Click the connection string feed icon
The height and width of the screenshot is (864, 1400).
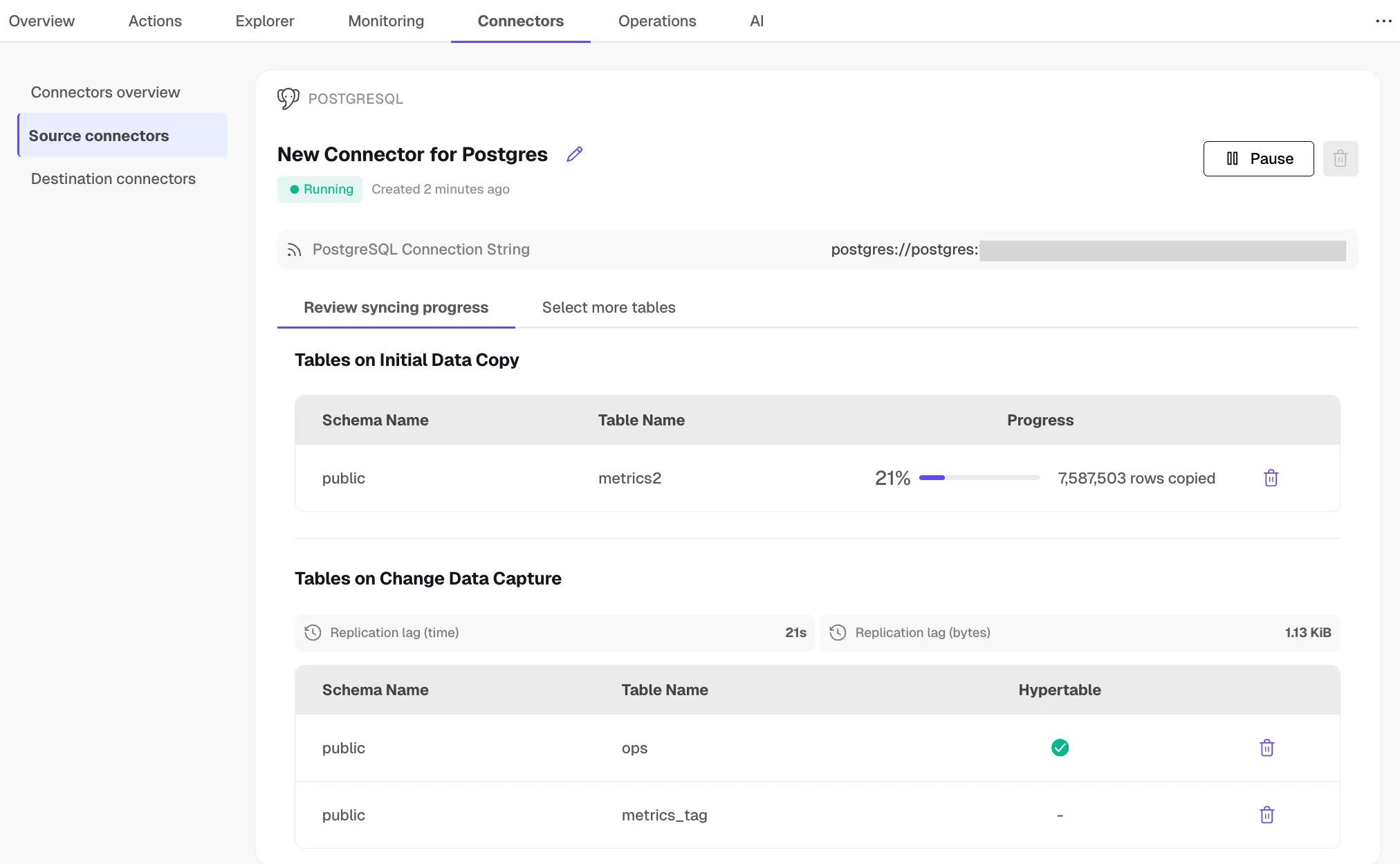tap(295, 250)
